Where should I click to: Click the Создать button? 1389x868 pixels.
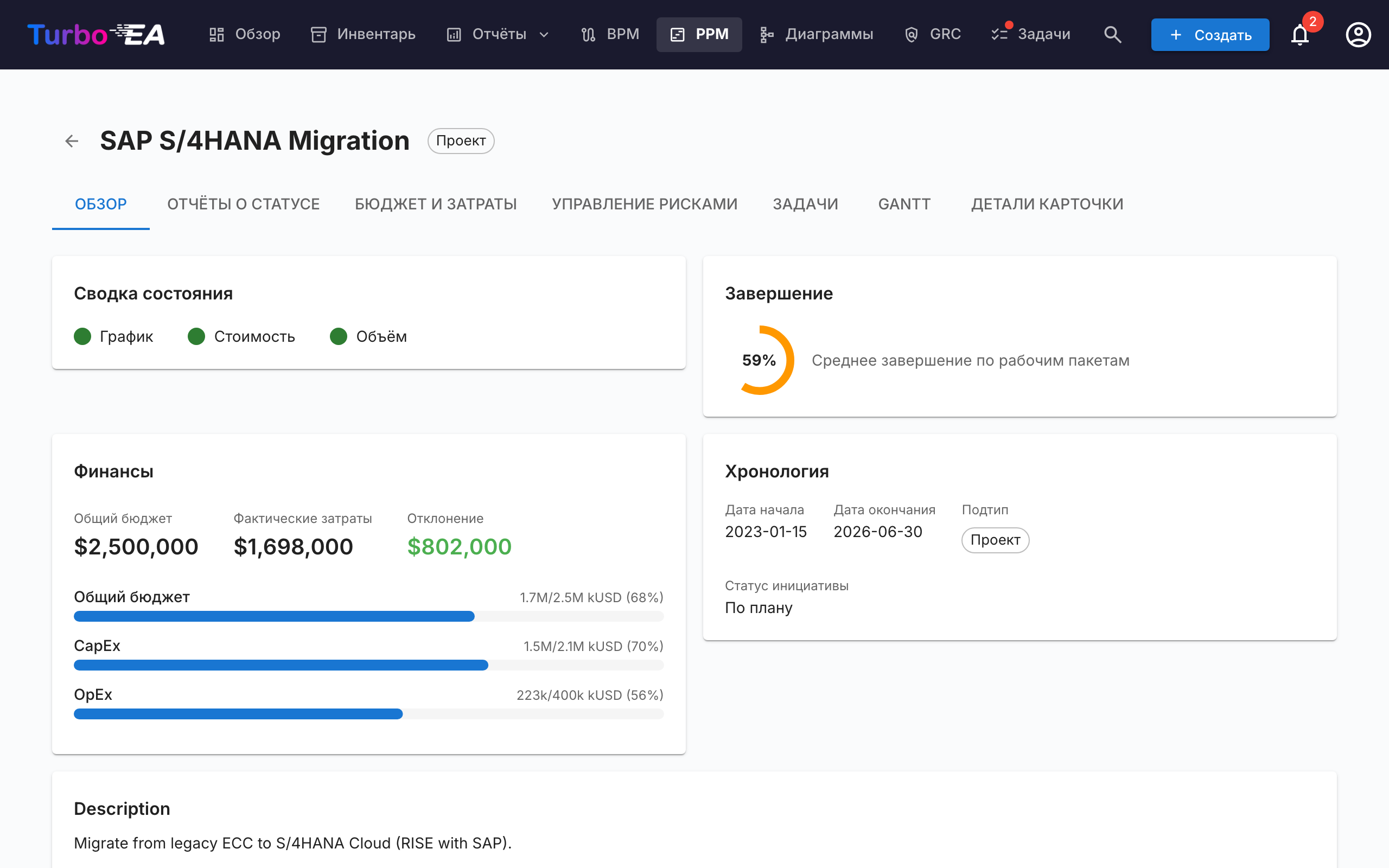[1210, 34]
